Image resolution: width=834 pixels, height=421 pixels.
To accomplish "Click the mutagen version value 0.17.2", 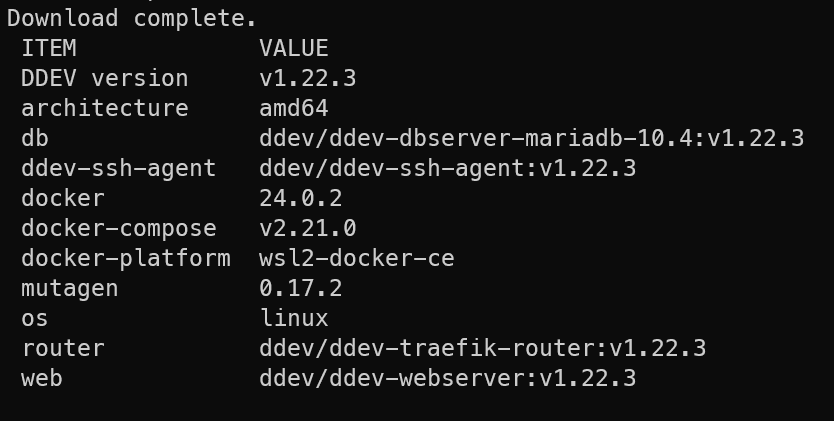I will click(300, 288).
